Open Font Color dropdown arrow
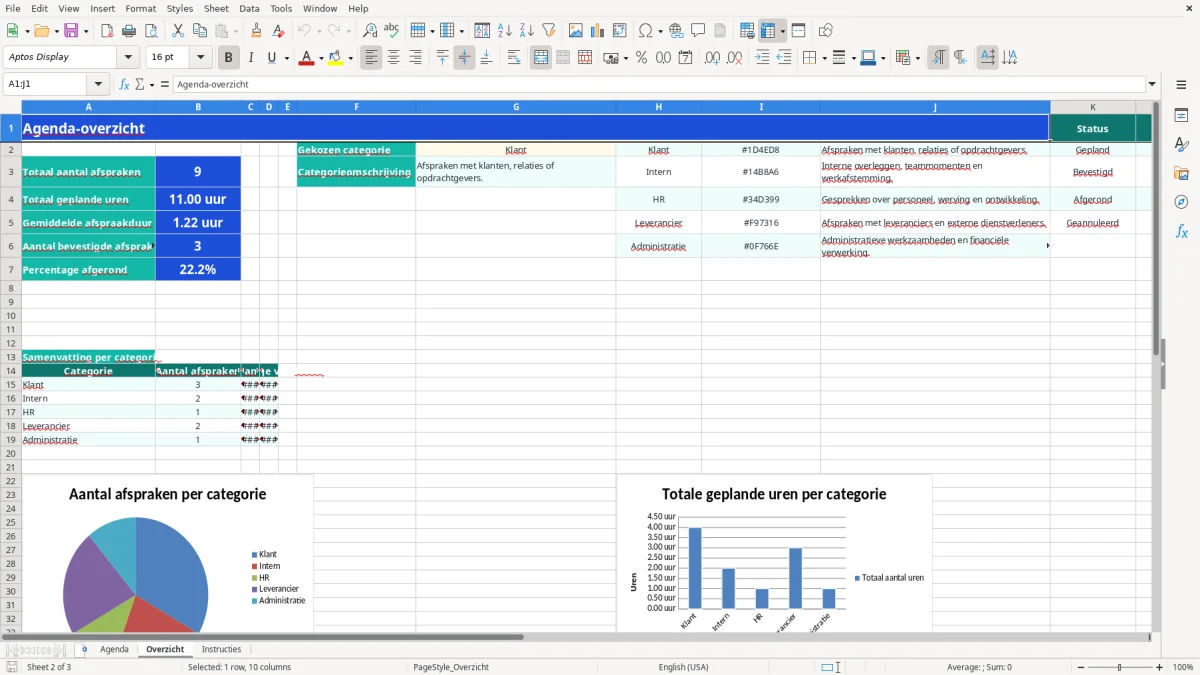 320,58
